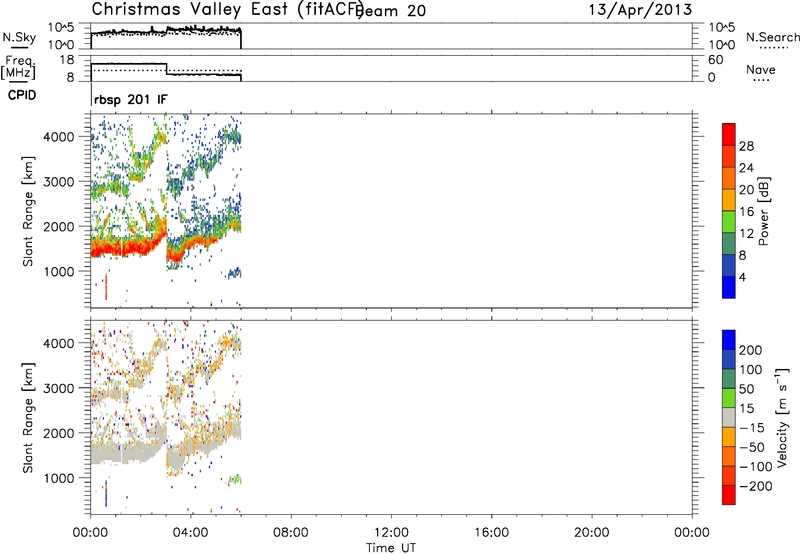The width and height of the screenshot is (800, 554).
Task: Click 'Slant Range [km]' label of velocity panel
Action: 28,418
